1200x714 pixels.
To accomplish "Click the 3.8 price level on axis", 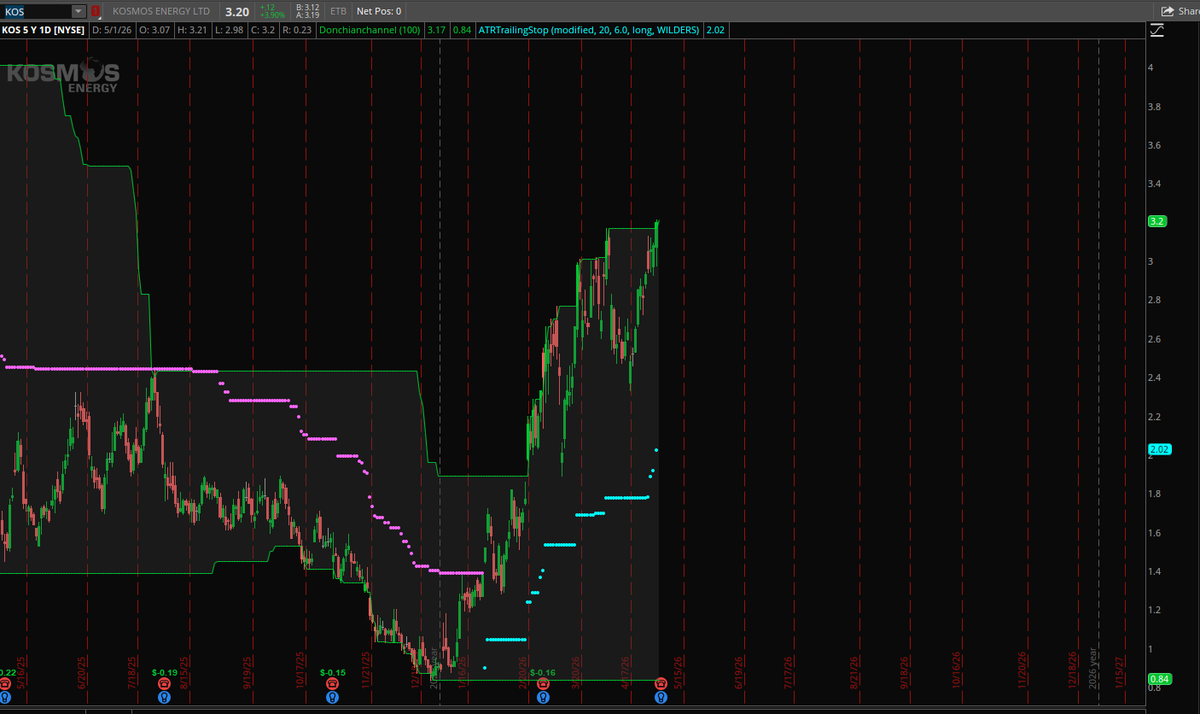I will (1153, 106).
